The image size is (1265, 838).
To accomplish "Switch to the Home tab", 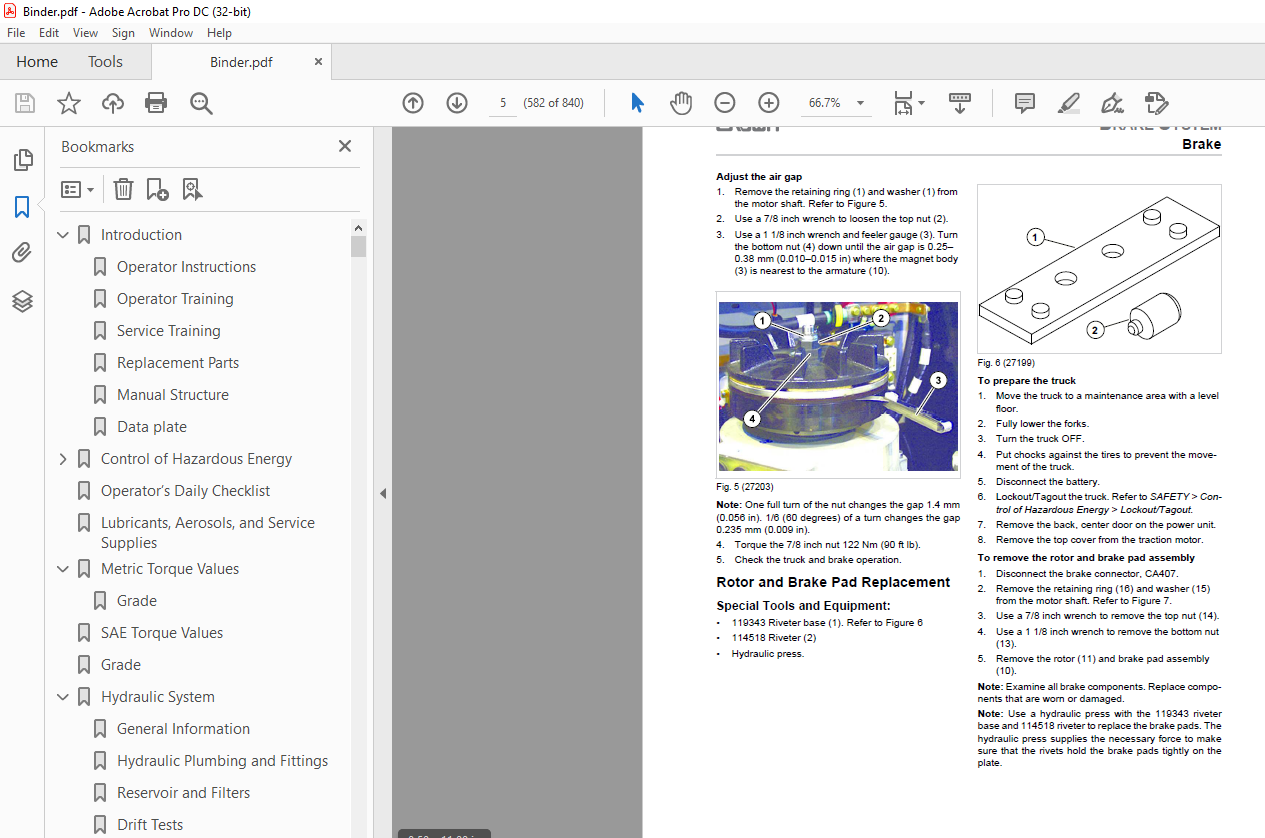I will pos(37,62).
